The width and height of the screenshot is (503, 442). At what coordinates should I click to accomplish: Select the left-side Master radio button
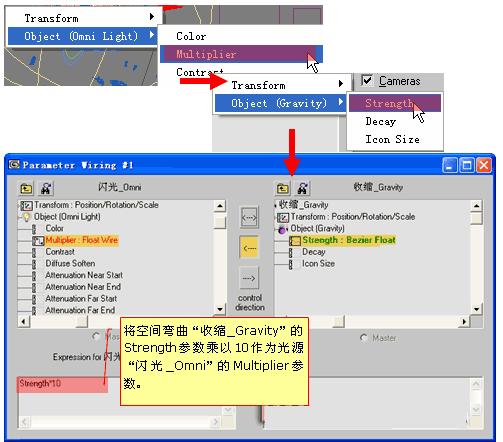[96, 336]
